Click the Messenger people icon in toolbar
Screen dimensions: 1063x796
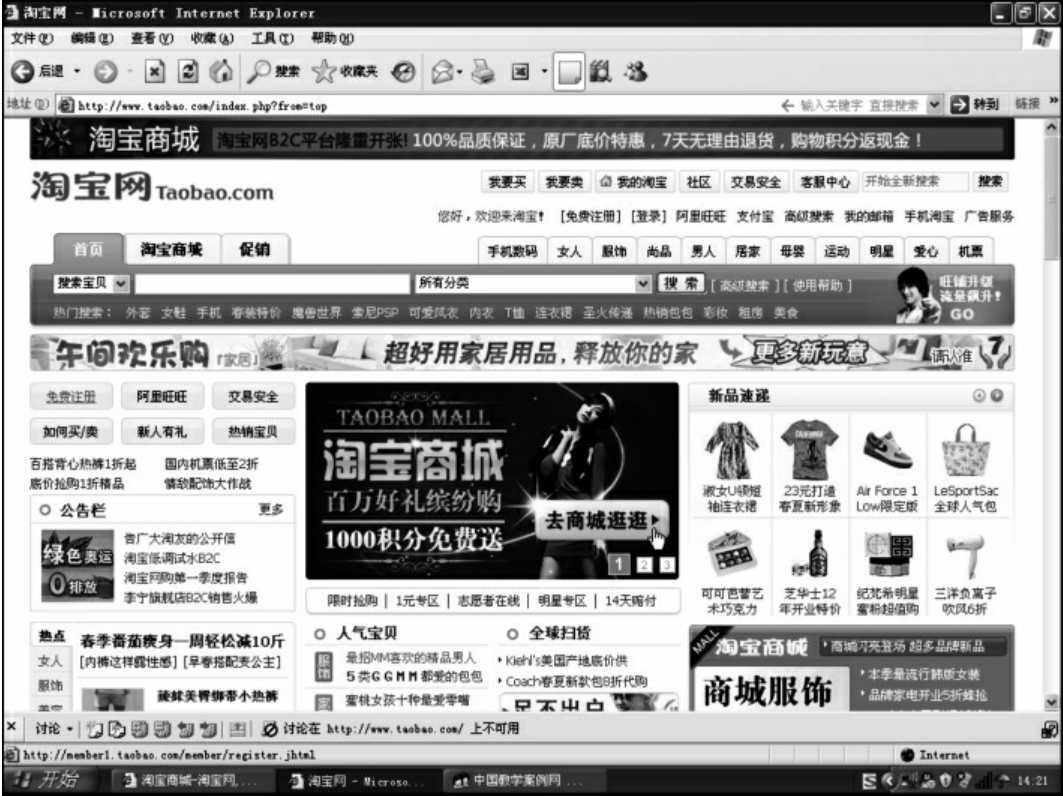[635, 71]
